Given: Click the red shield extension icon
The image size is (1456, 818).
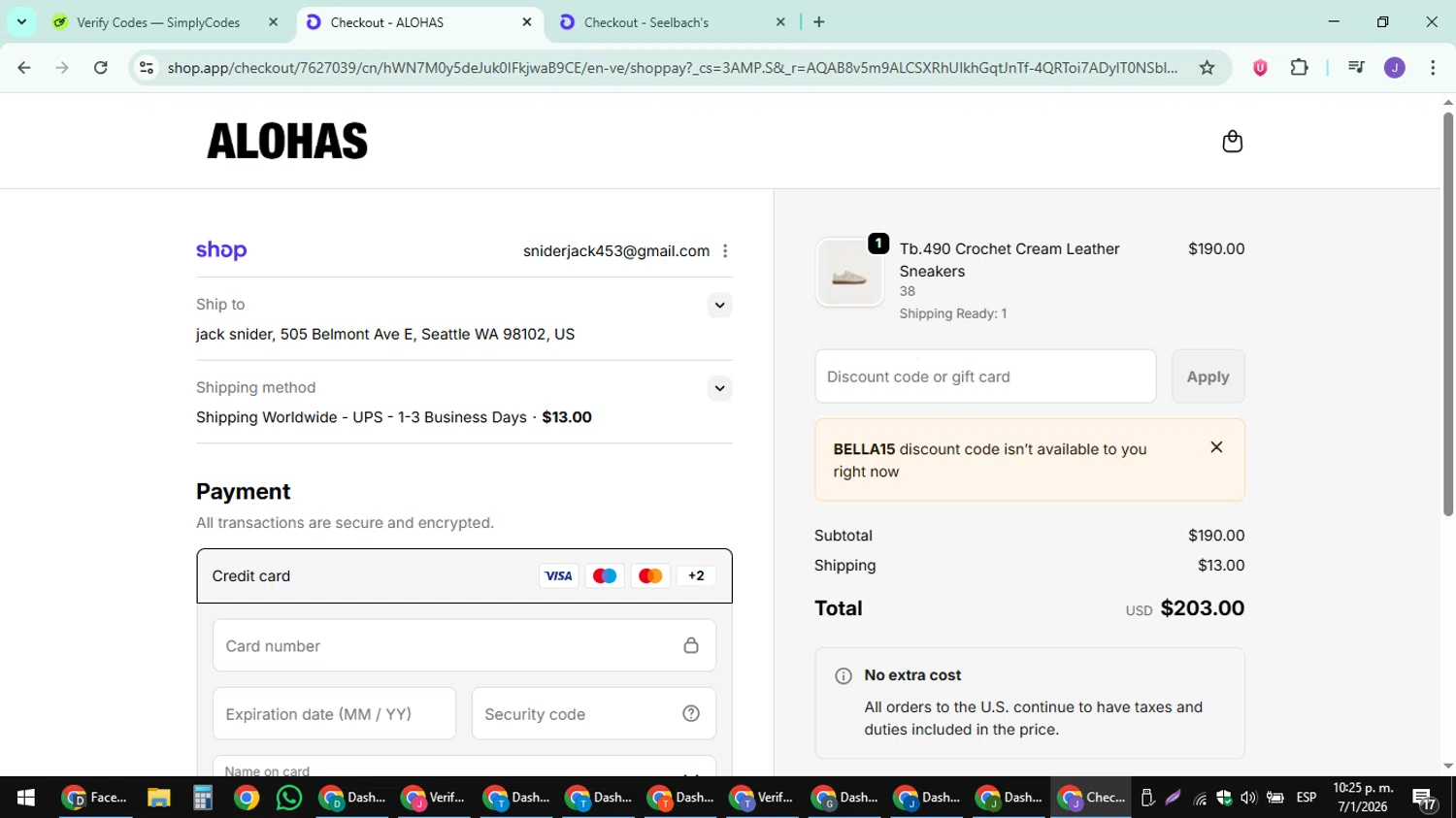Looking at the screenshot, I should pos(1260,67).
